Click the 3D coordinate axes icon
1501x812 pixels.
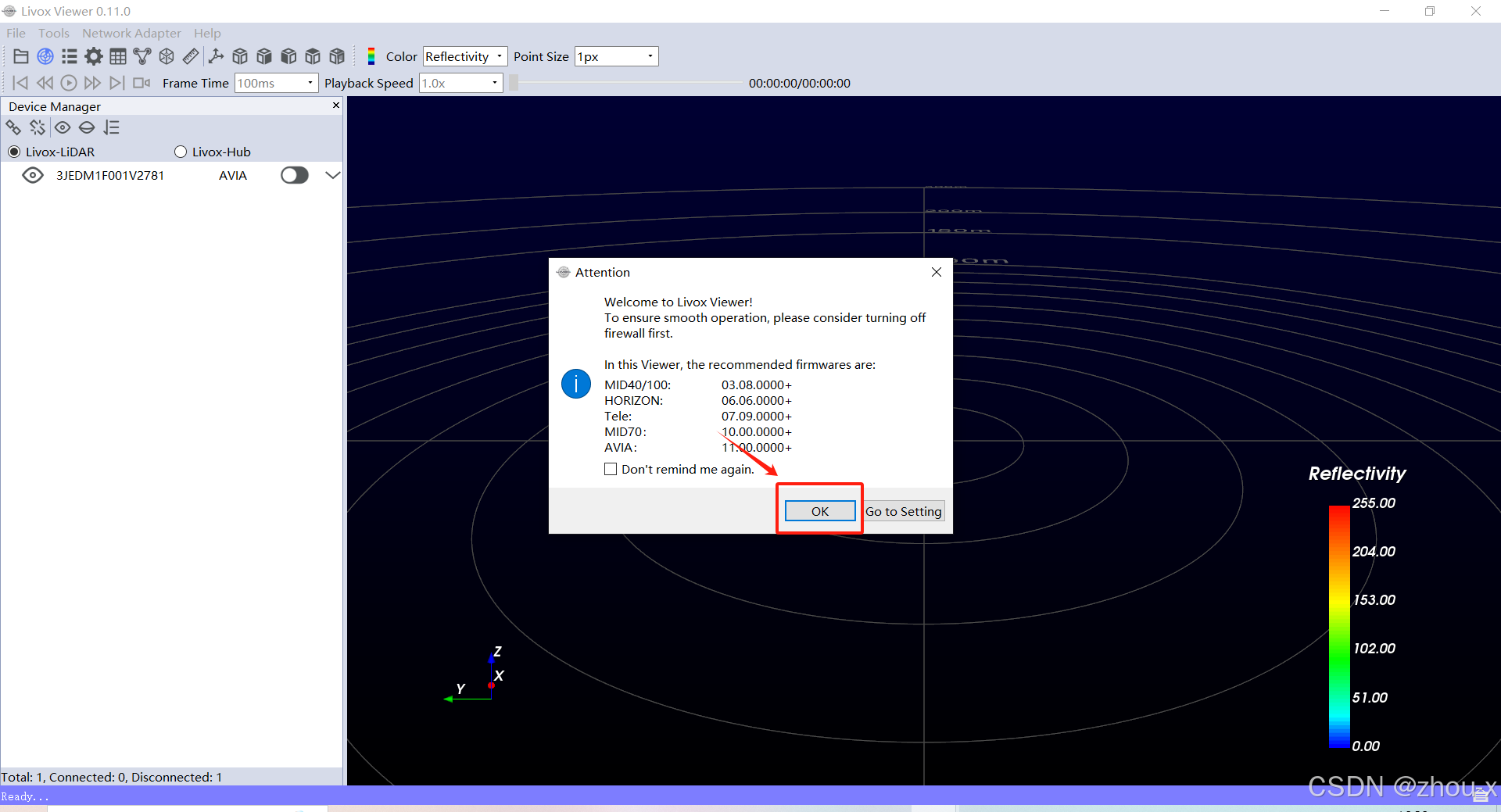point(216,56)
